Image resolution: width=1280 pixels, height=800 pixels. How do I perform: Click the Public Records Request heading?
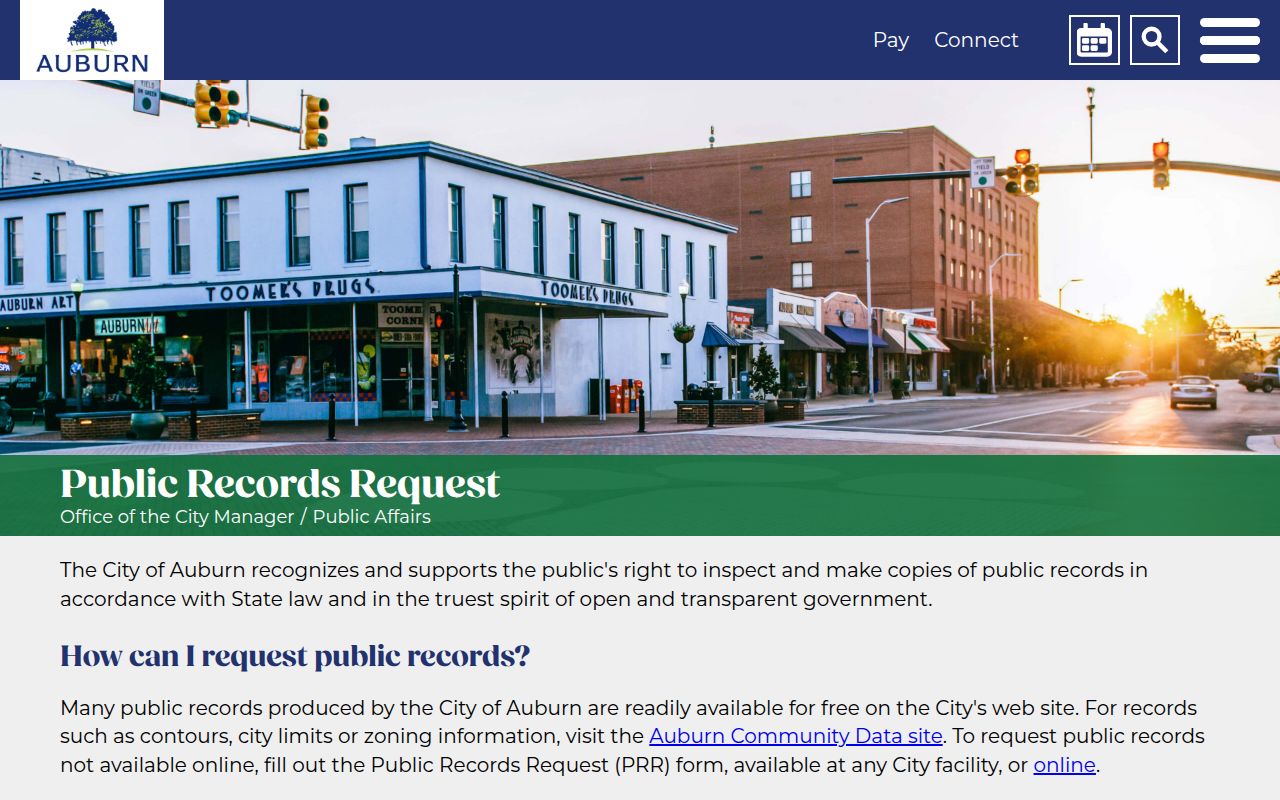pyautogui.click(x=280, y=484)
